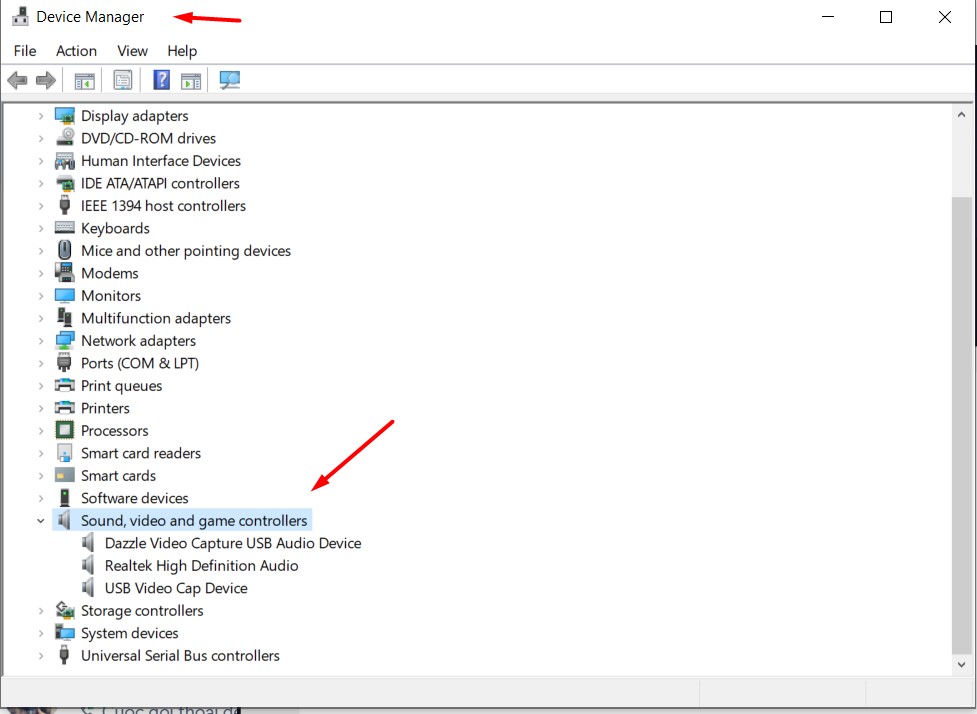Screen dimensions: 977x714
Task: Click the Software devices icon
Action: pos(64,498)
